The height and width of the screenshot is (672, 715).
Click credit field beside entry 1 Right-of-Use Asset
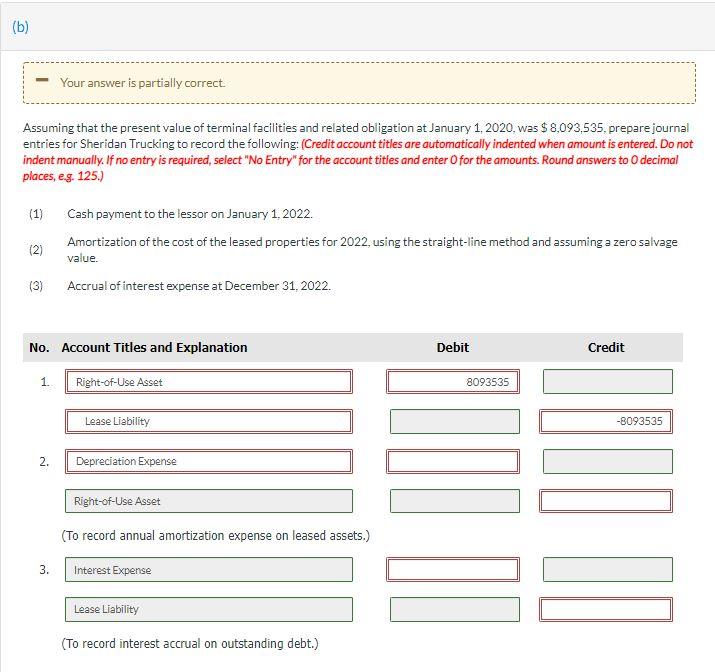607,382
